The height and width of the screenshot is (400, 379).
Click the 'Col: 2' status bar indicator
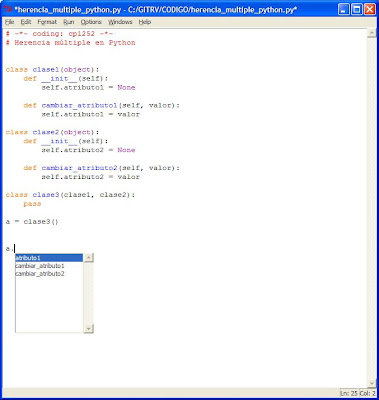click(x=367, y=394)
